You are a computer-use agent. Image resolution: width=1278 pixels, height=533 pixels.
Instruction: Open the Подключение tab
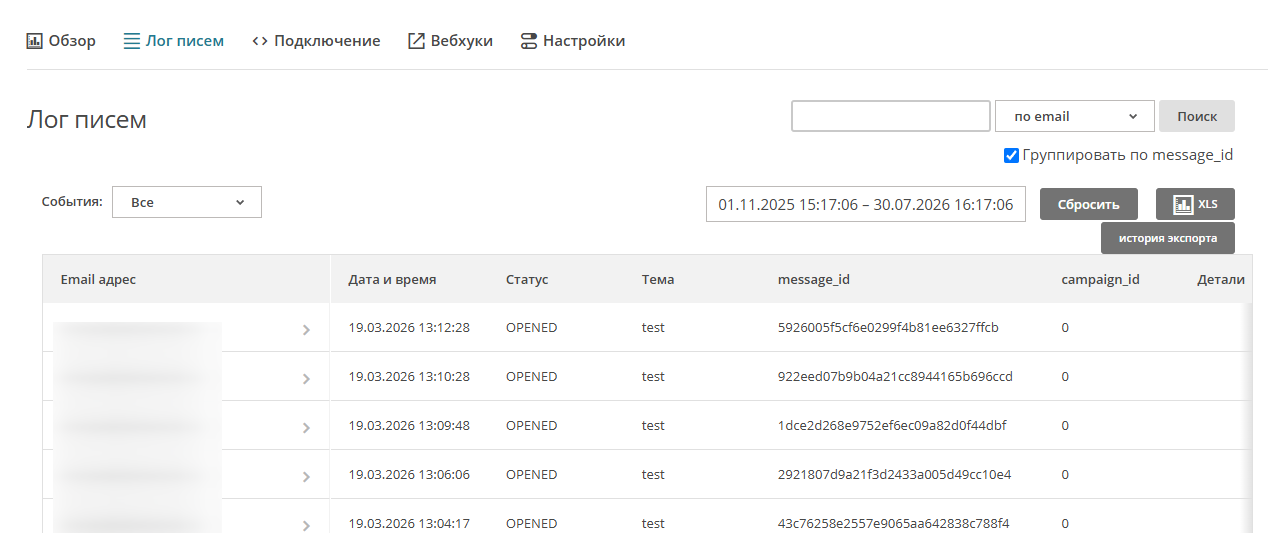[x=316, y=41]
